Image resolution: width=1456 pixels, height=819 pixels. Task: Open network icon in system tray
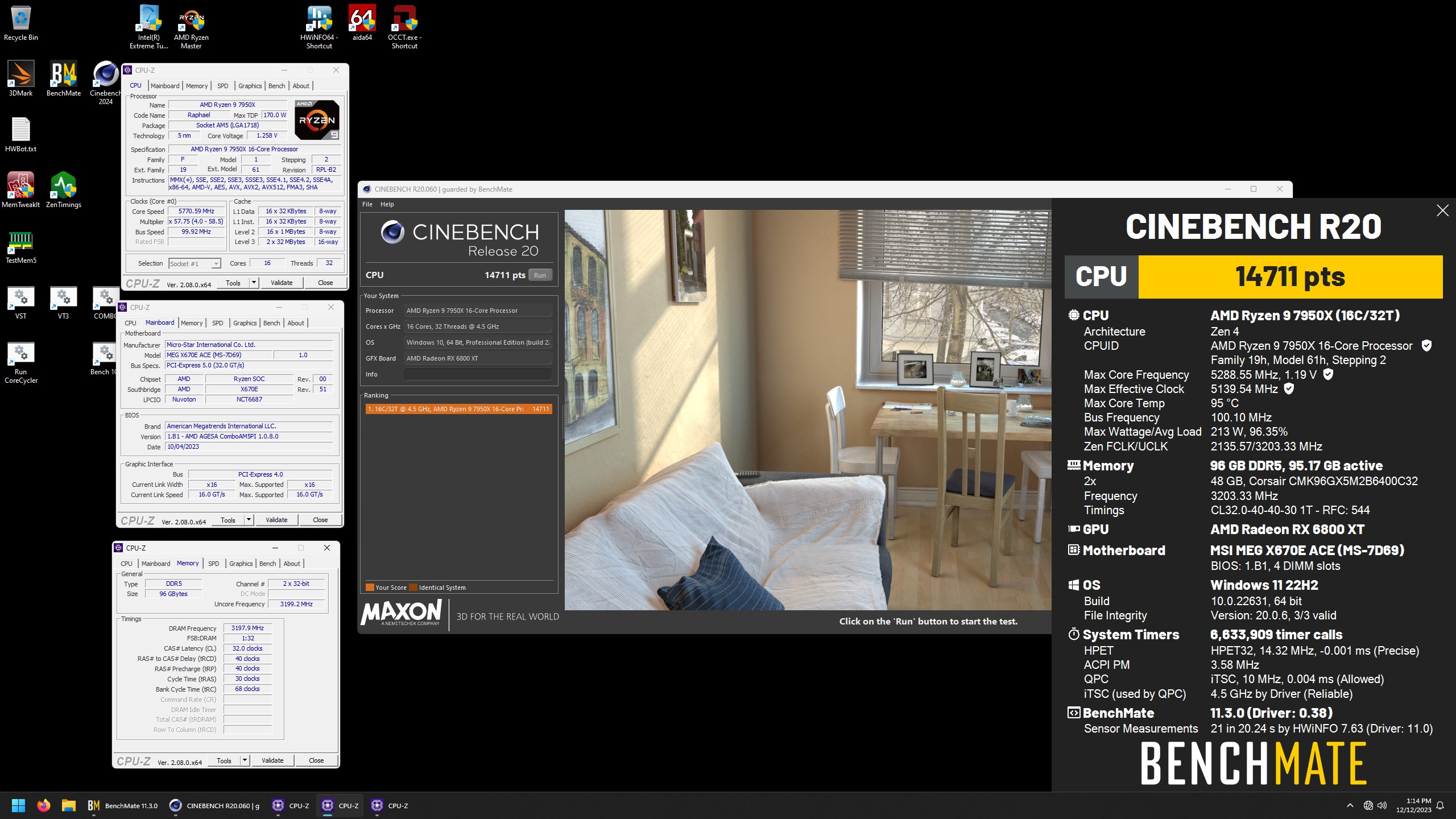click(1368, 805)
